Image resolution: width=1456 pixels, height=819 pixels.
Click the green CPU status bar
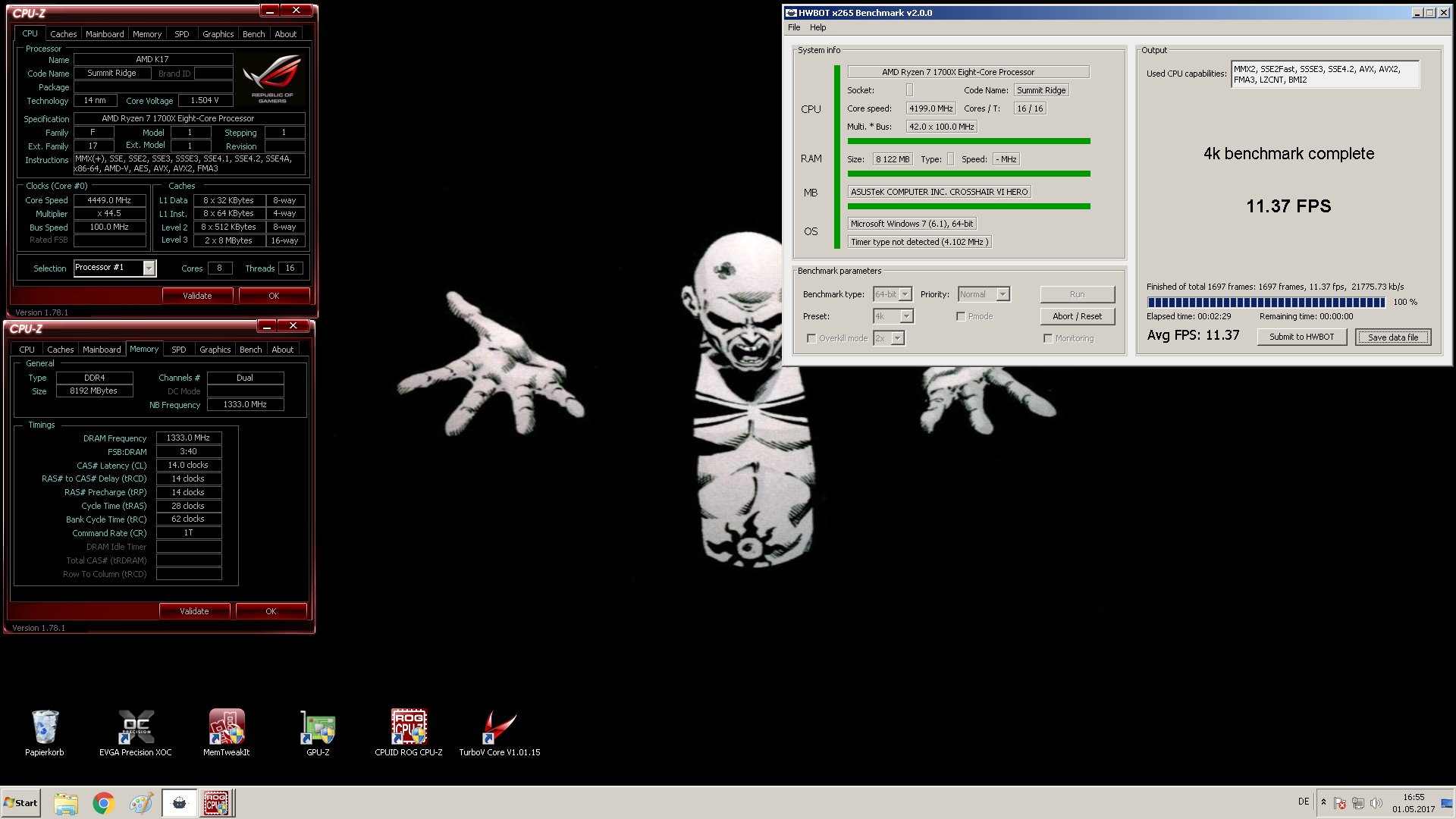pos(968,141)
